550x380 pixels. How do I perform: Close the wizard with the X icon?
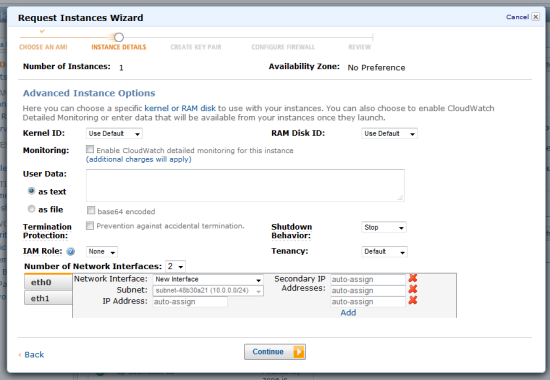click(535, 16)
